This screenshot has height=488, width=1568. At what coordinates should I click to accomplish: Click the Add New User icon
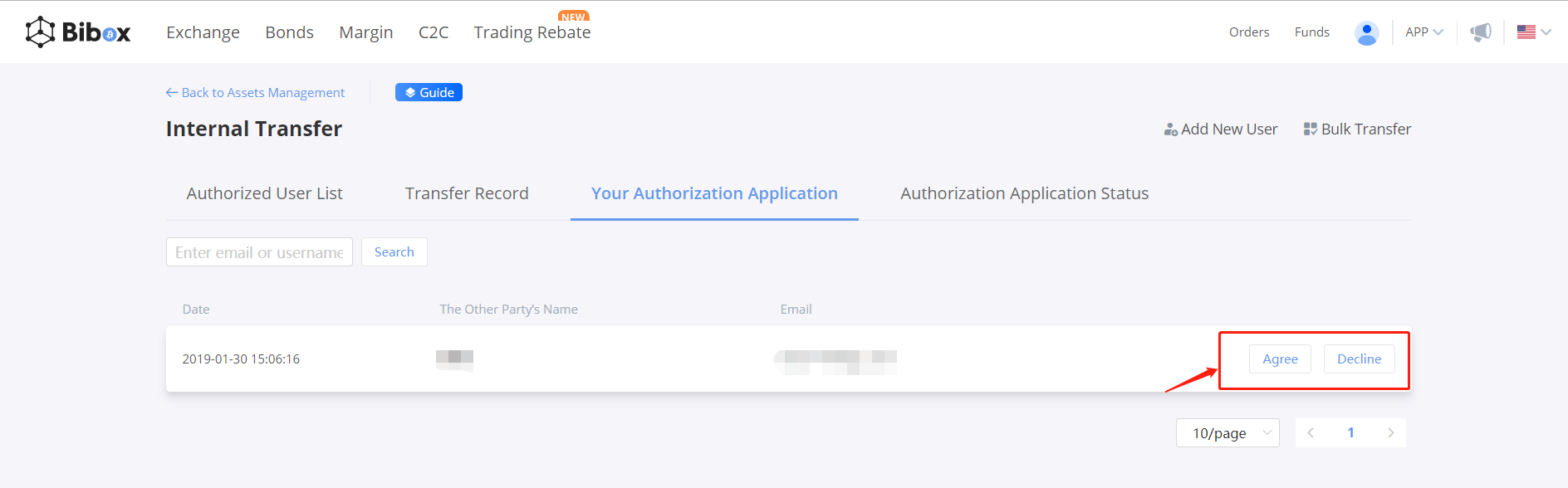click(1171, 129)
